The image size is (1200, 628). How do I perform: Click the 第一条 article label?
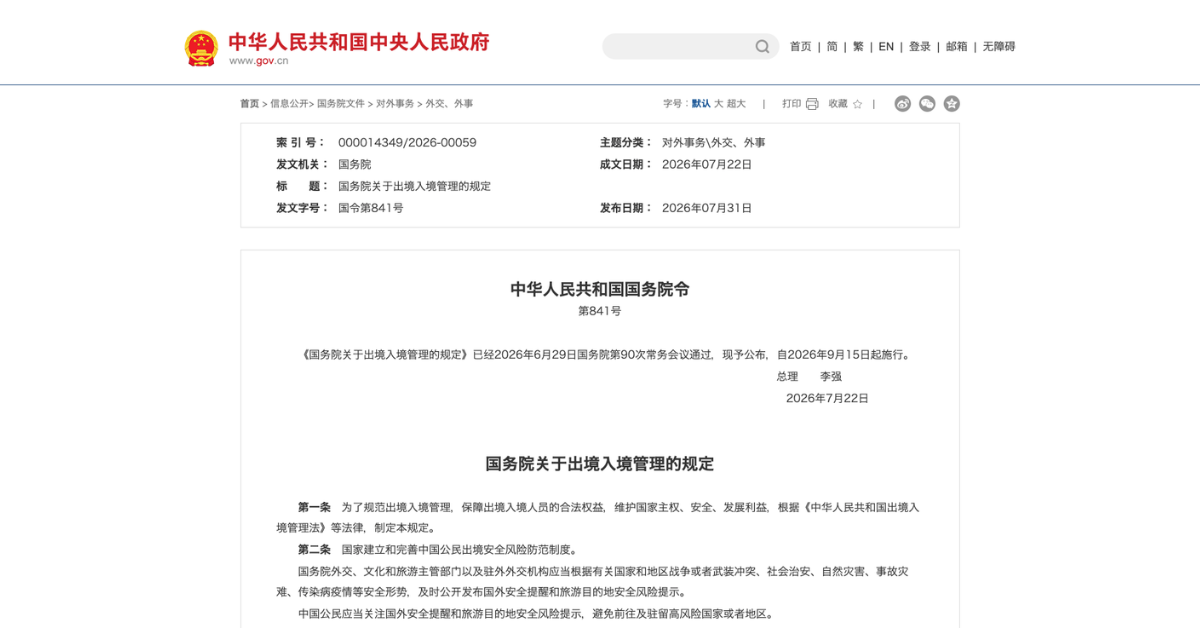314,508
